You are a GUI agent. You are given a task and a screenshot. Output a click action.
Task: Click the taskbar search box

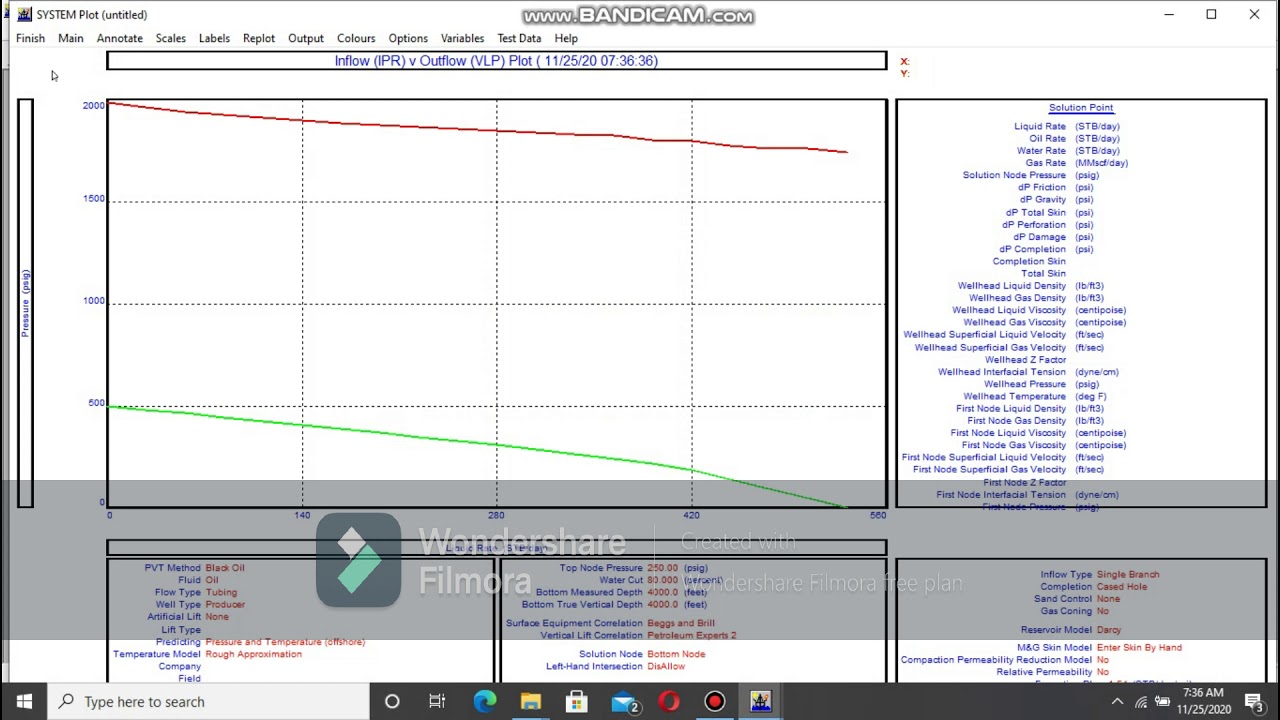pos(208,702)
